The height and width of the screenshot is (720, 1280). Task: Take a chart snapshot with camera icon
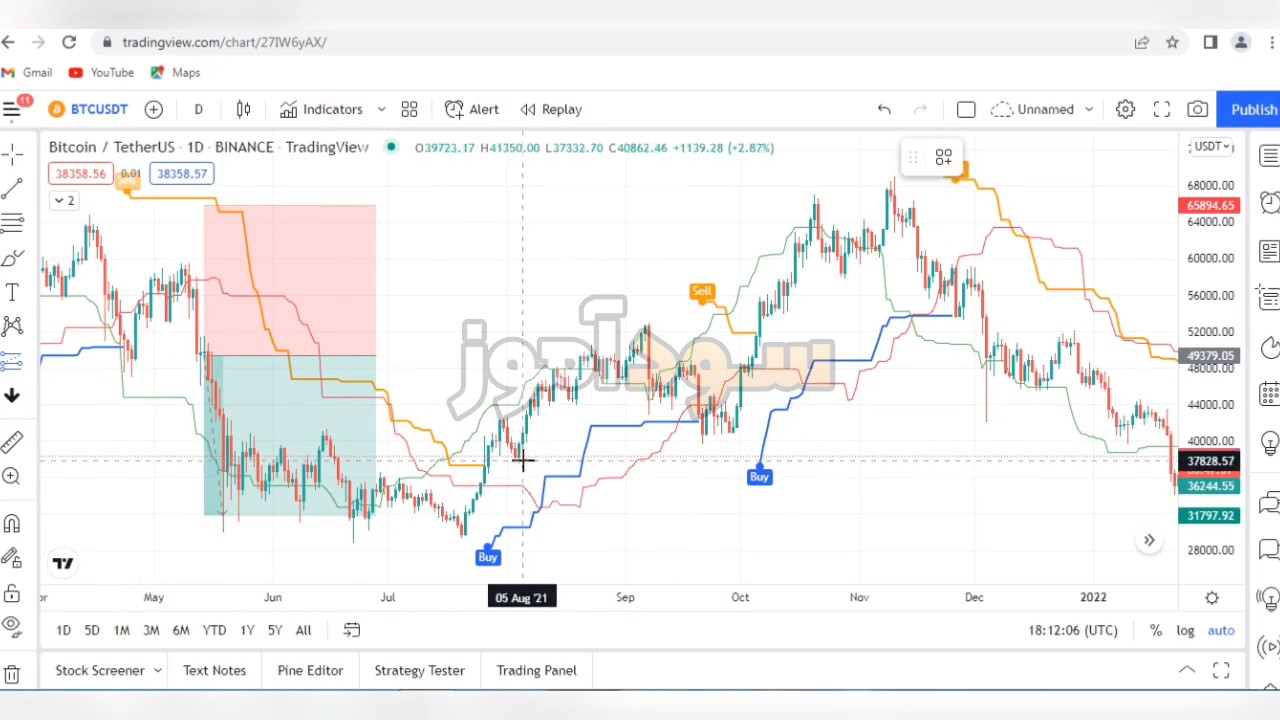pos(1197,109)
